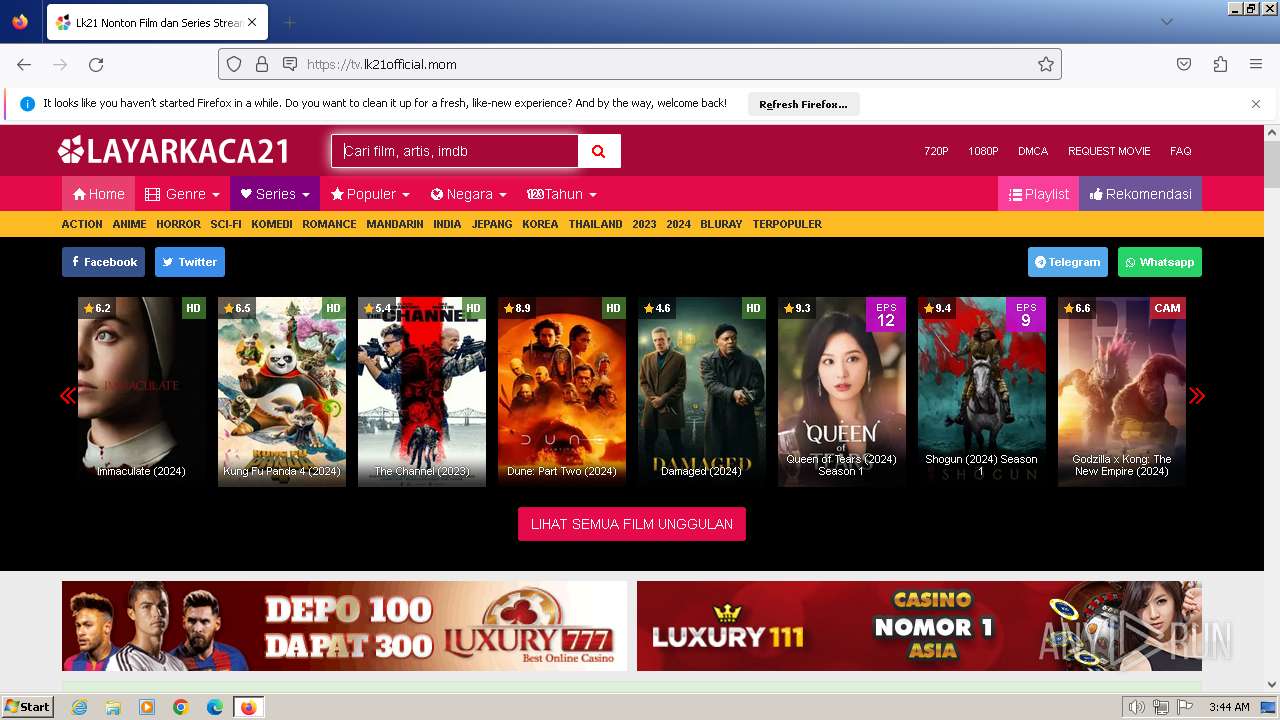Click the Whatsapp button
This screenshot has width=1280, height=720.
click(x=1160, y=262)
